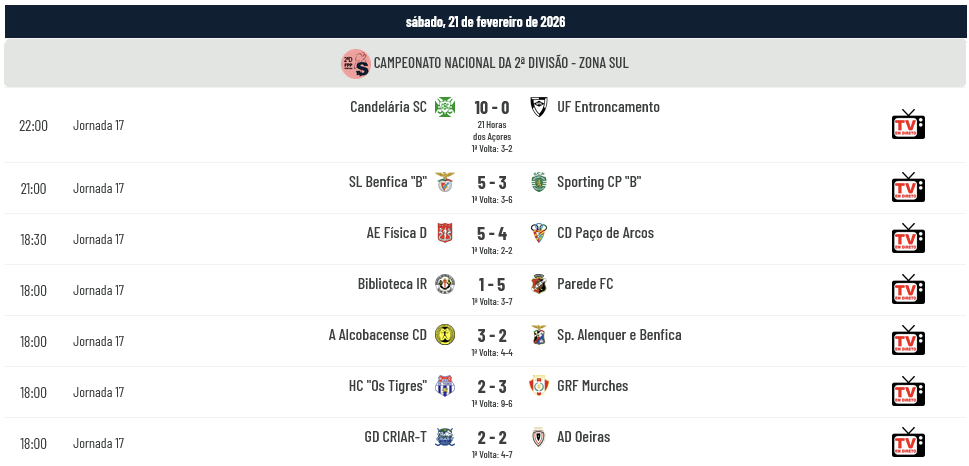Open TV live icon for GD CRIAR-T match
The height and width of the screenshot is (466, 969).
pos(908,443)
